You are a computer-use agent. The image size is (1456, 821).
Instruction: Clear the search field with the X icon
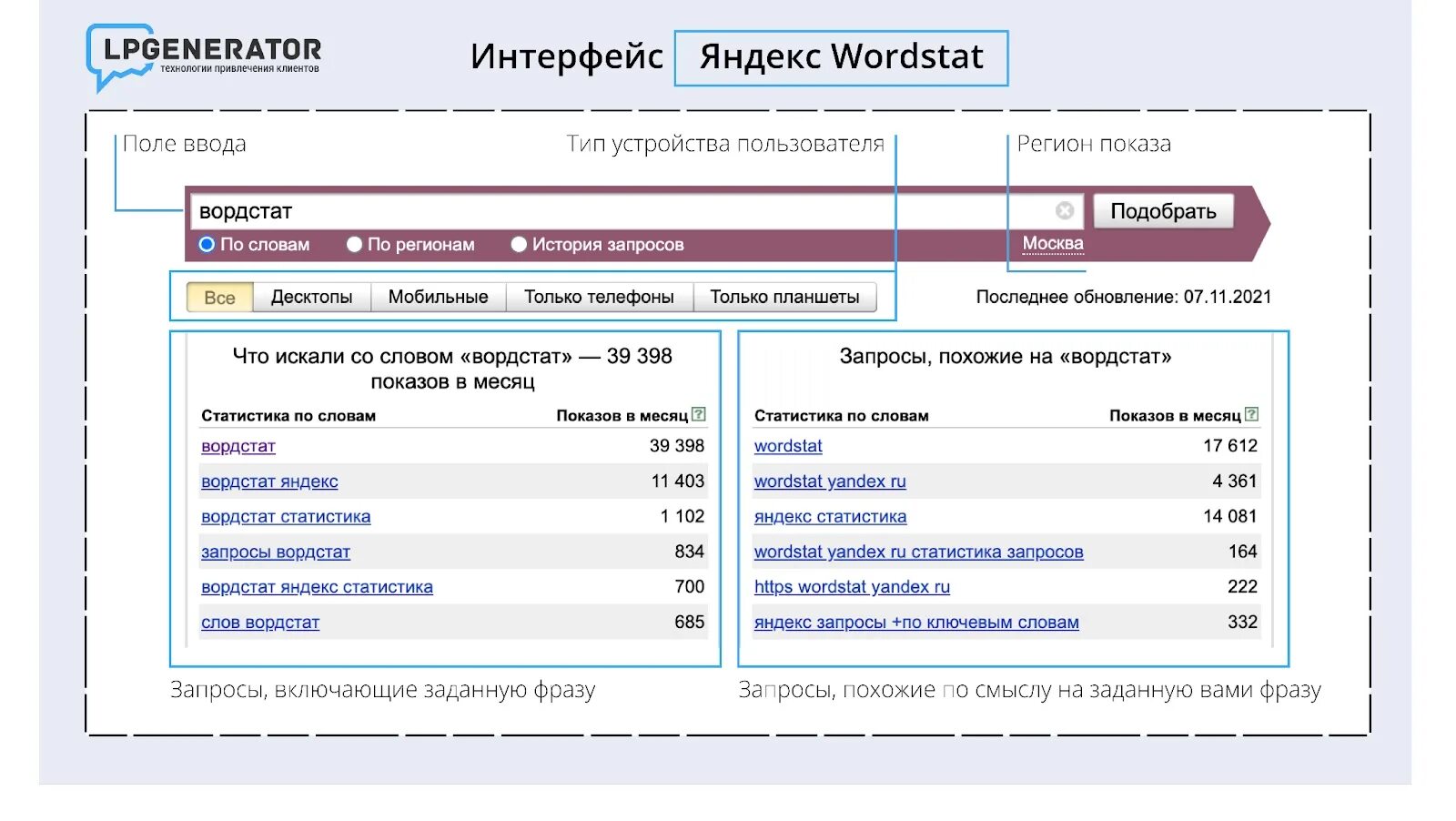tap(1064, 211)
